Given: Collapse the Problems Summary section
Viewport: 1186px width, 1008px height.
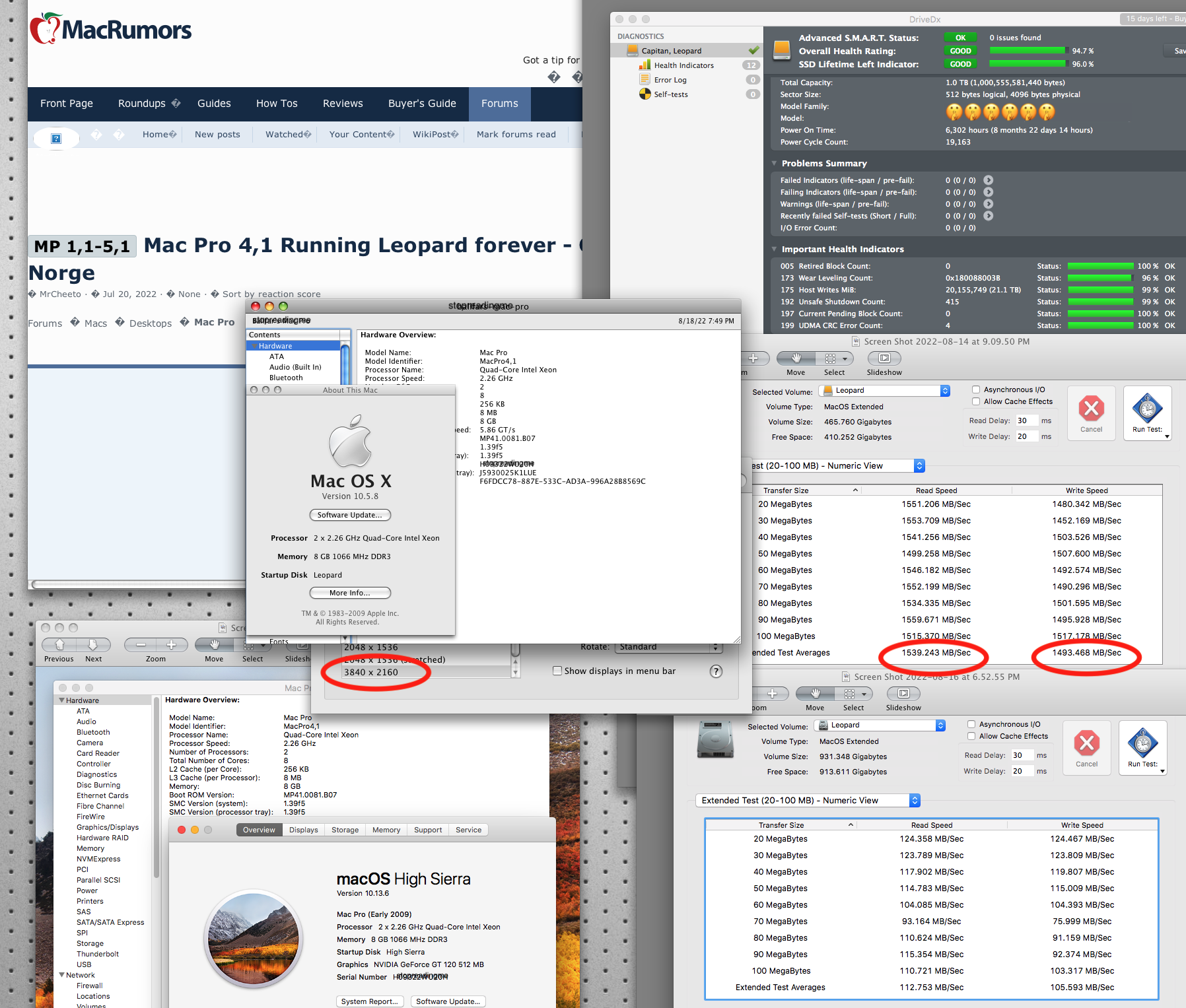Looking at the screenshot, I should pos(774,163).
